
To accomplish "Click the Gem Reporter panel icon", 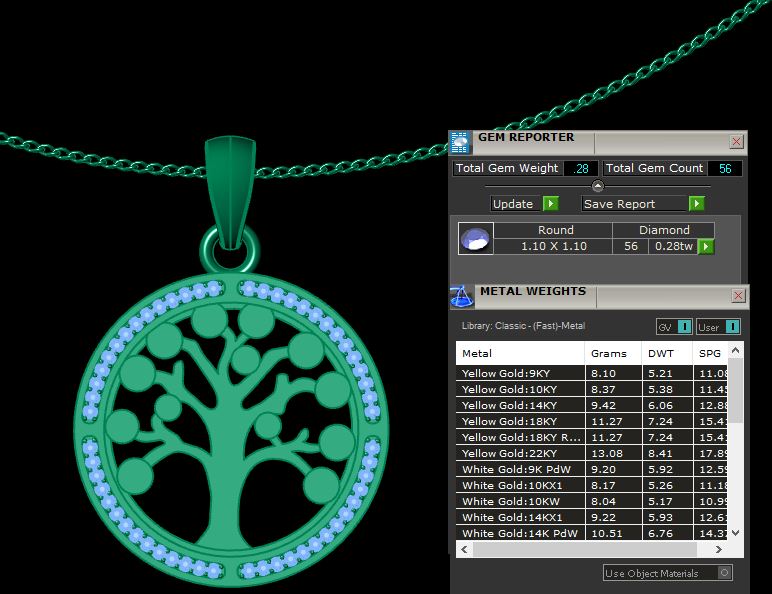I will point(460,142).
